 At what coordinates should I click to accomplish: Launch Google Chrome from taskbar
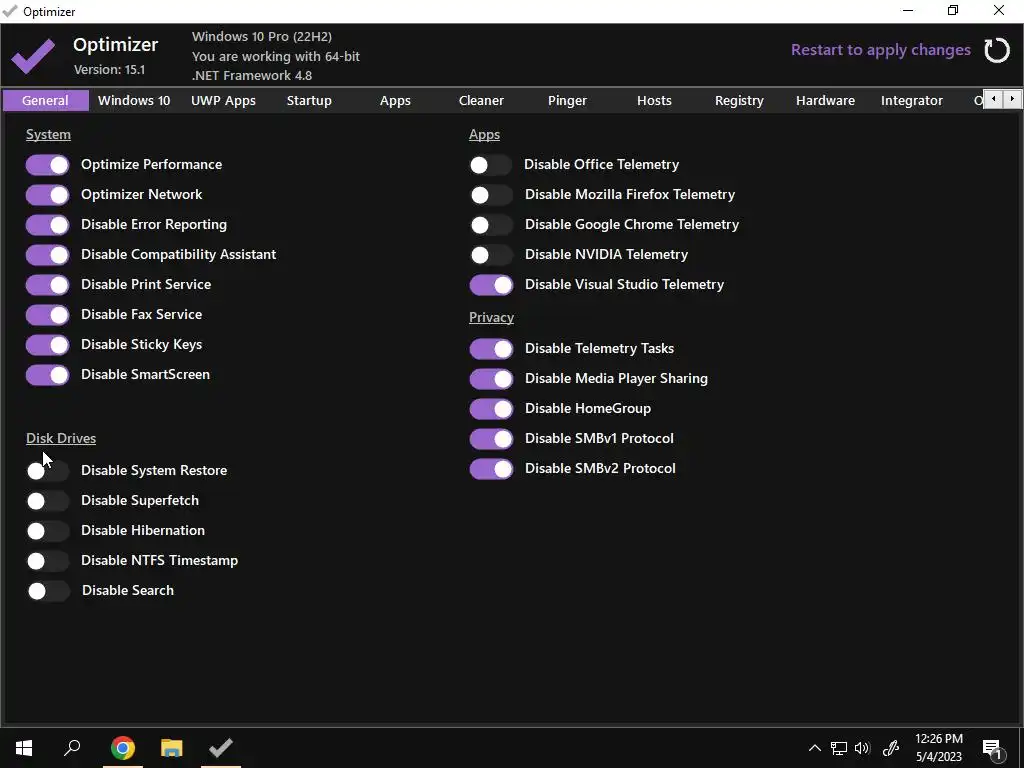(122, 747)
